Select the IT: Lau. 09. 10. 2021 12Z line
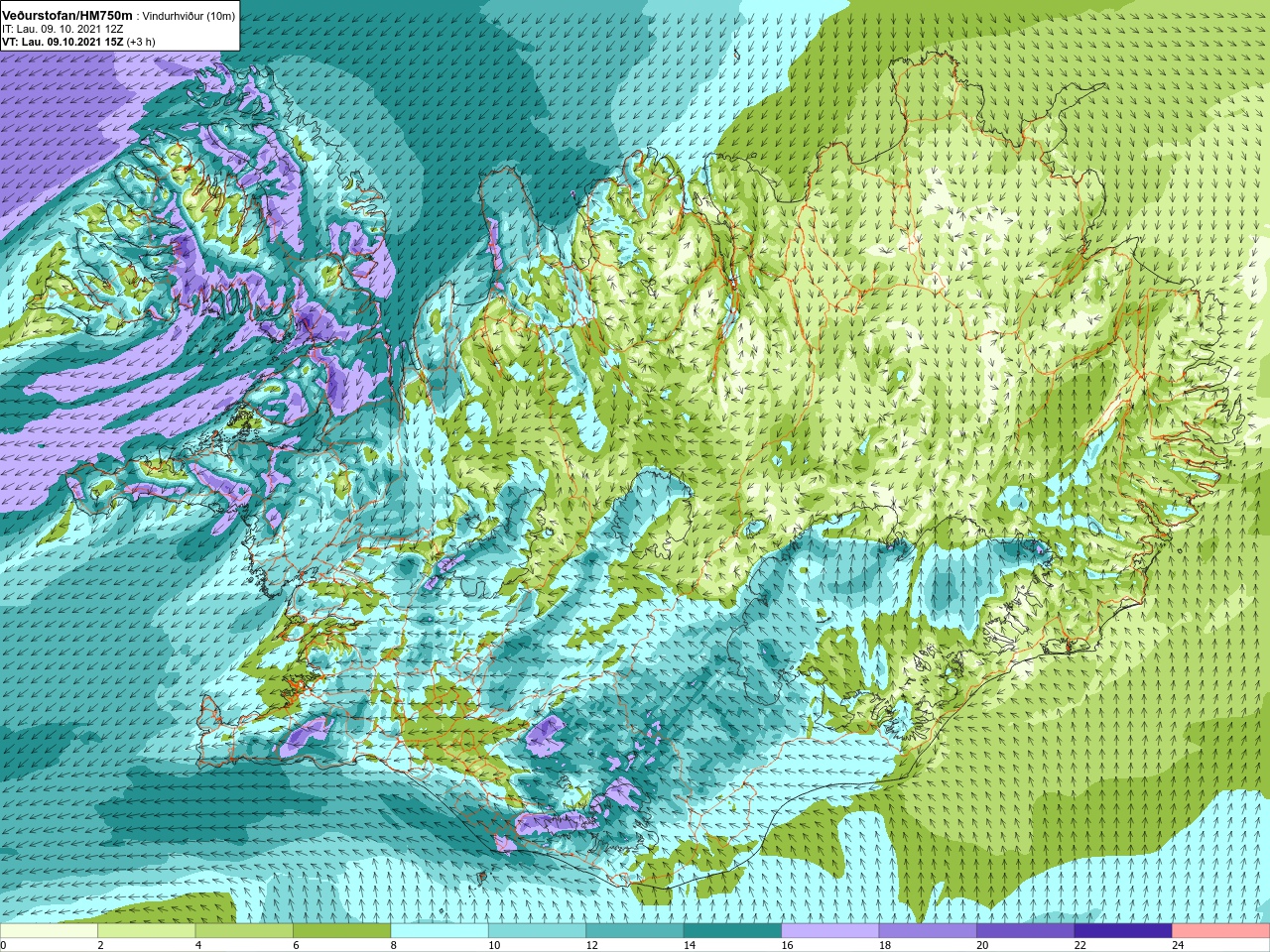This screenshot has height=952, width=1270. [63, 29]
